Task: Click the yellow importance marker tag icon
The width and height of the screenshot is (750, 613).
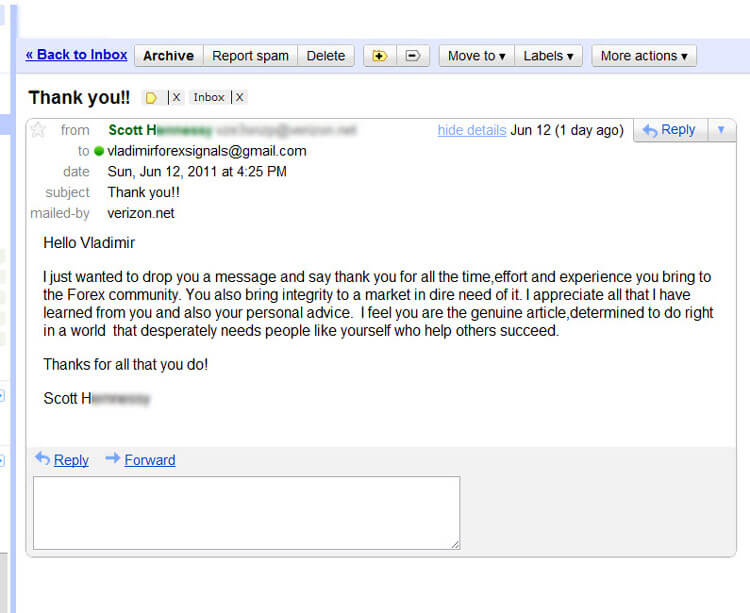Action: point(151,98)
